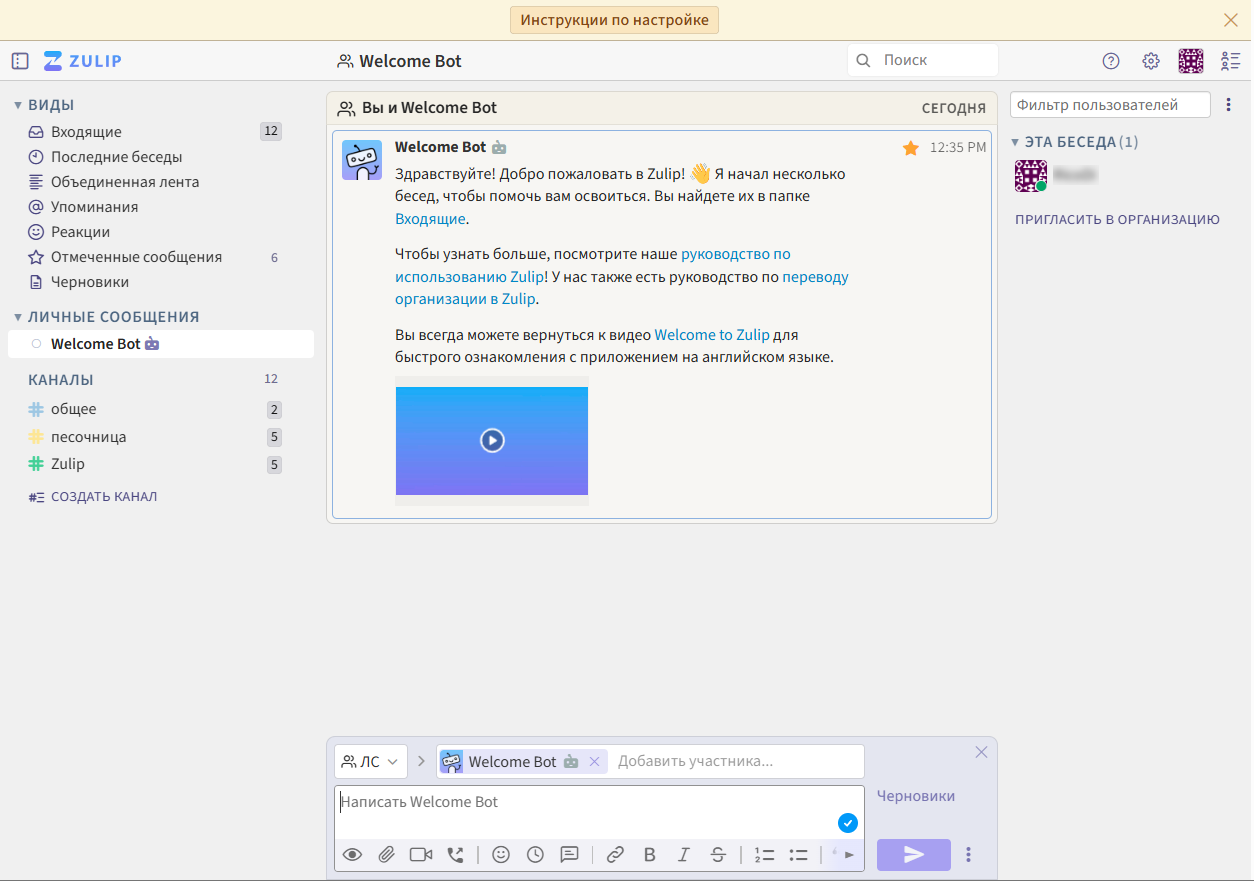
Task: Open the settings gear menu
Action: pyautogui.click(x=1151, y=61)
